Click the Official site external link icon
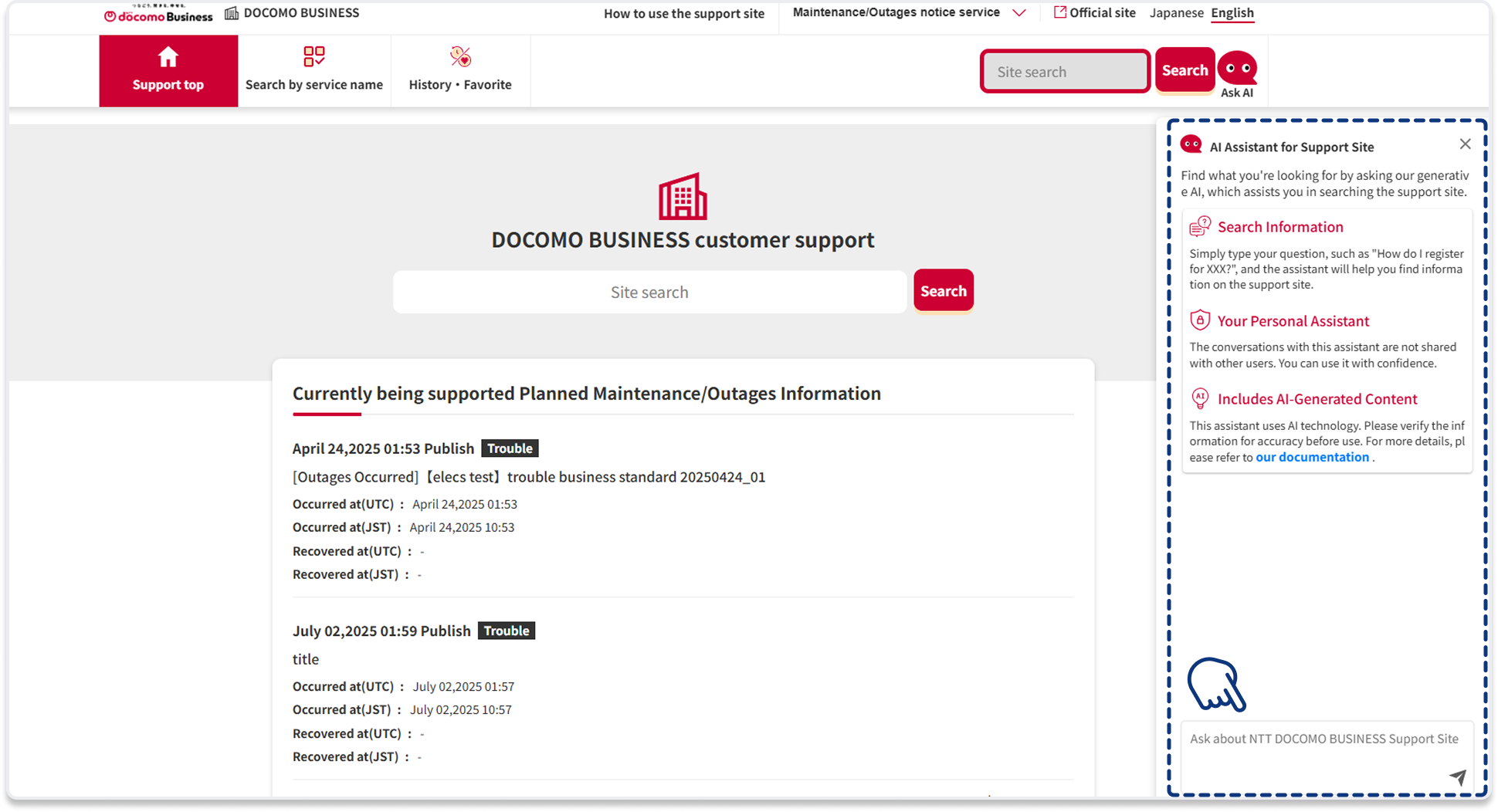This screenshot has width=1498, height=812. click(1060, 12)
